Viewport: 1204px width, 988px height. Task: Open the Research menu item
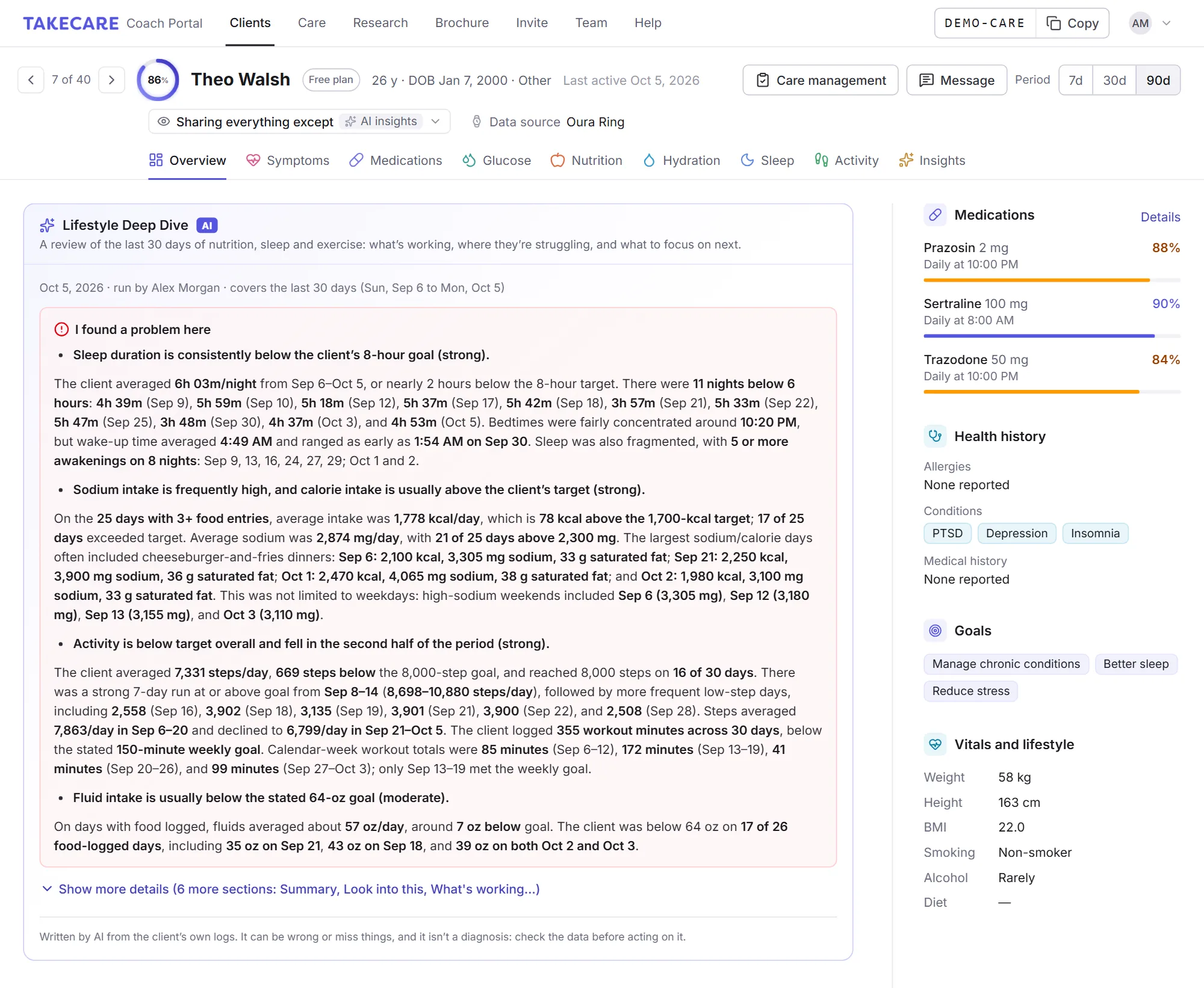(x=380, y=23)
